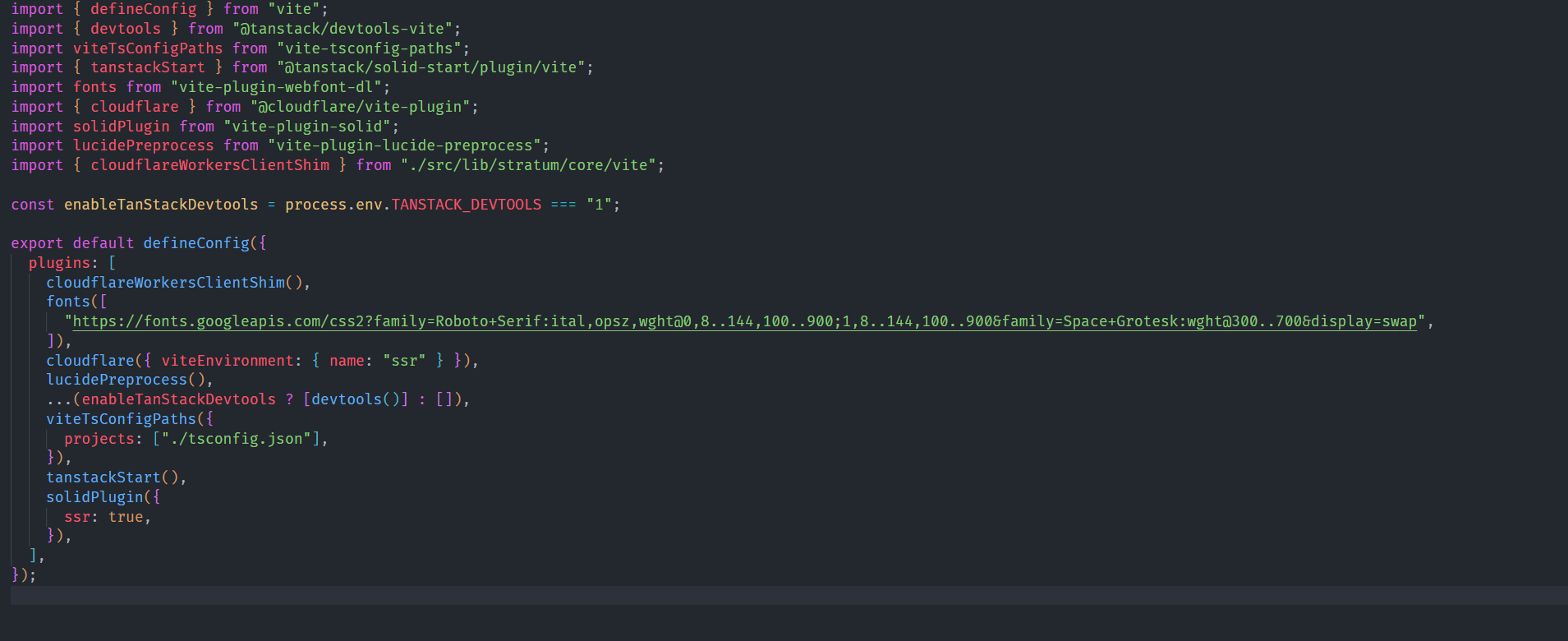Click the "ssr" key in solidPlugin options

tap(77, 517)
